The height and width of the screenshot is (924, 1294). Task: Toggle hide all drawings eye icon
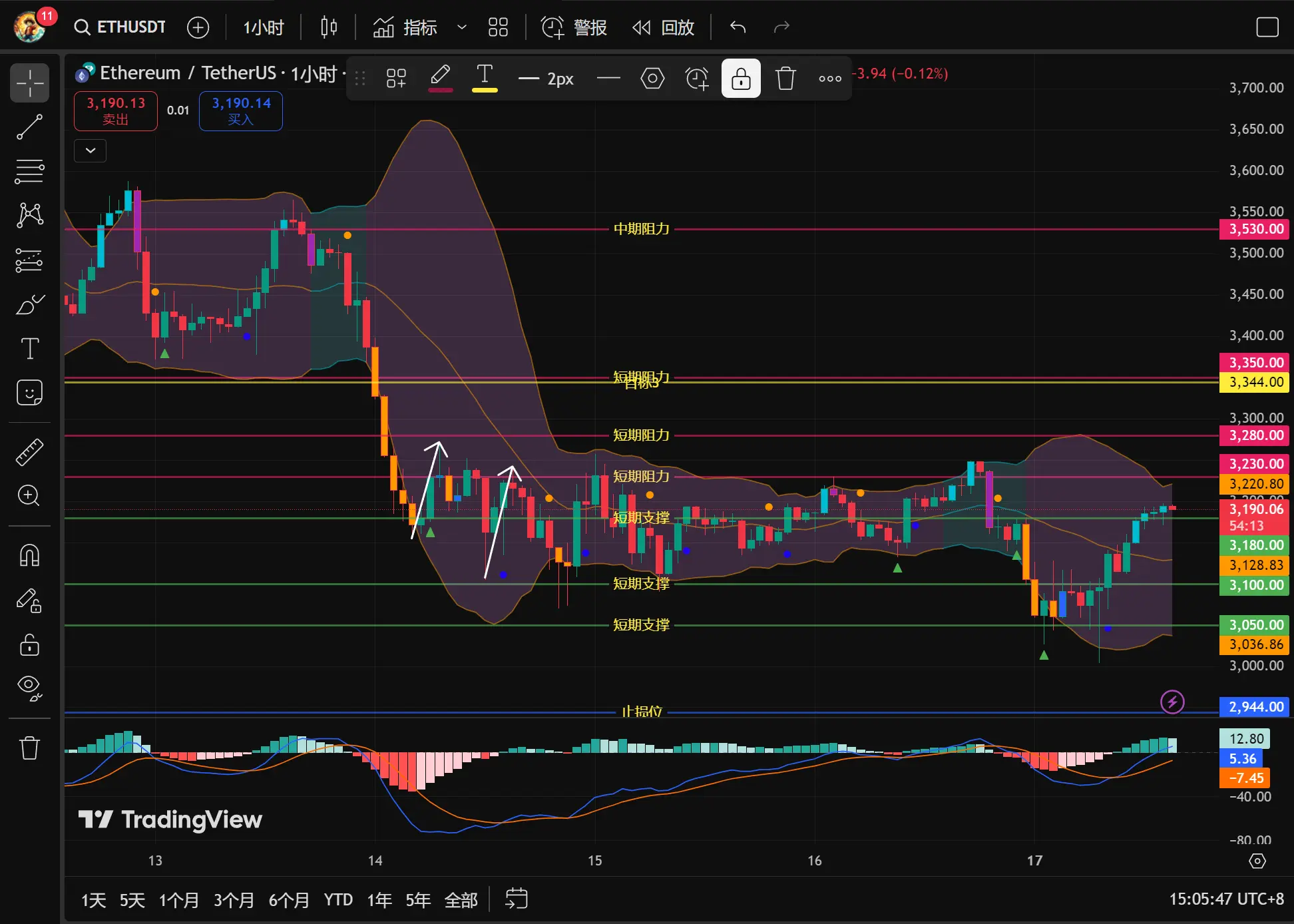[29, 687]
